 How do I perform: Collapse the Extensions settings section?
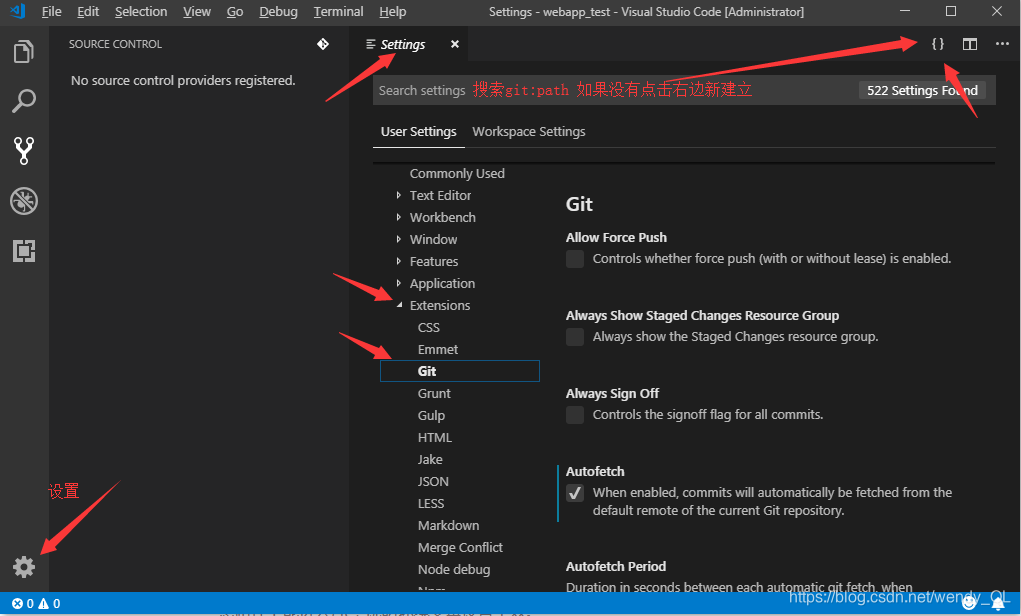click(399, 305)
